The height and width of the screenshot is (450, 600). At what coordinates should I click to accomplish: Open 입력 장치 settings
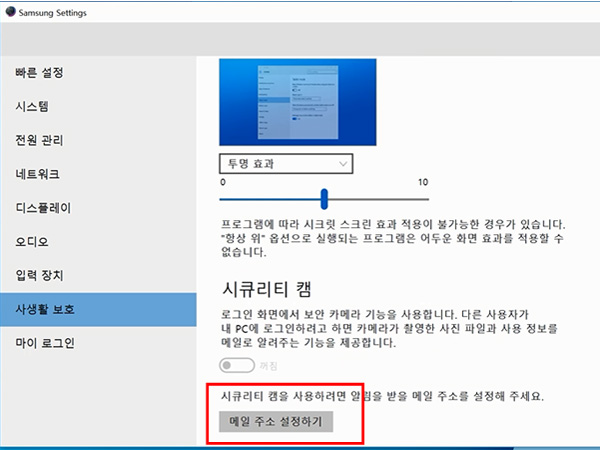98,275
